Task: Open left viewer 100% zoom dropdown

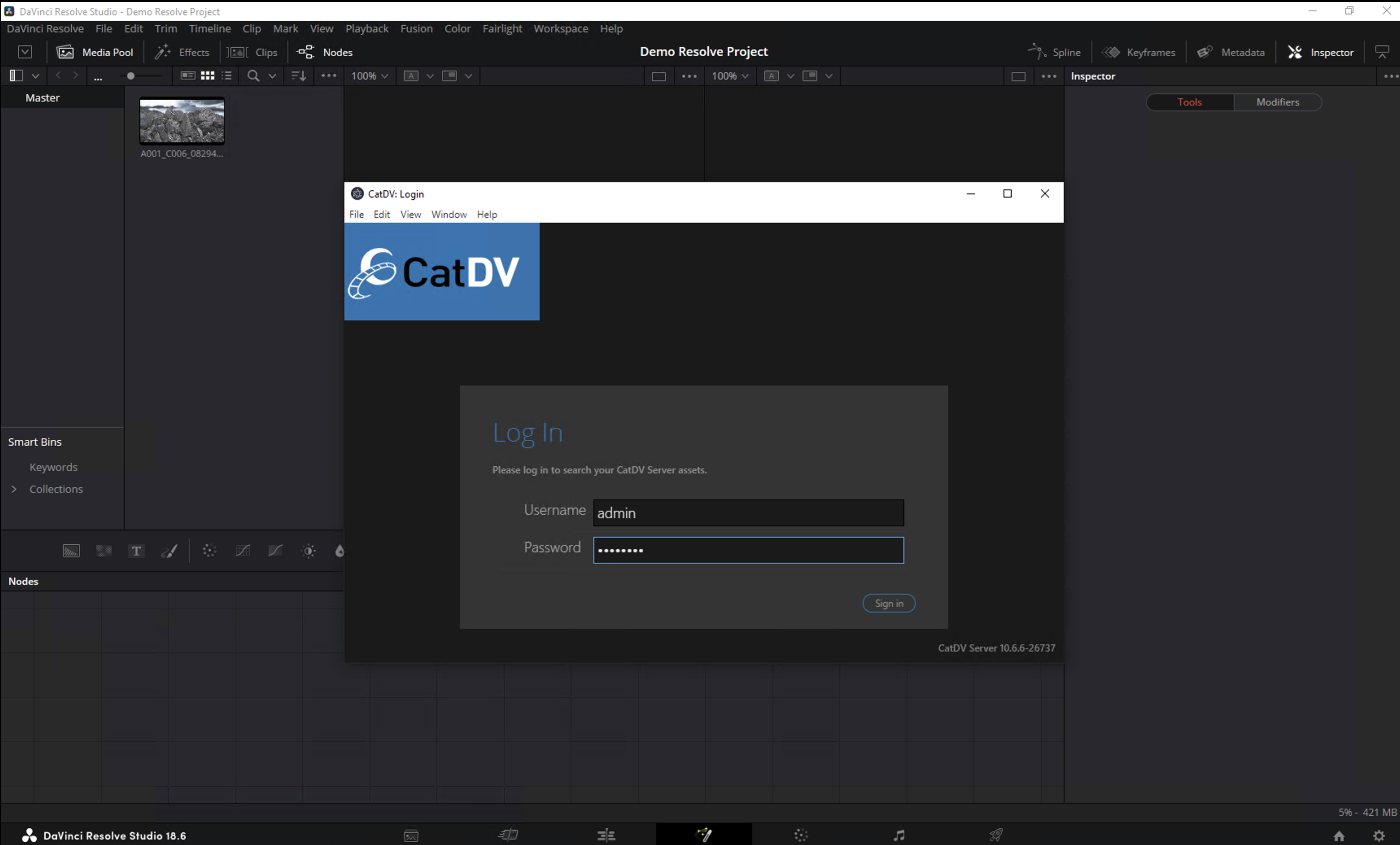Action: click(369, 76)
